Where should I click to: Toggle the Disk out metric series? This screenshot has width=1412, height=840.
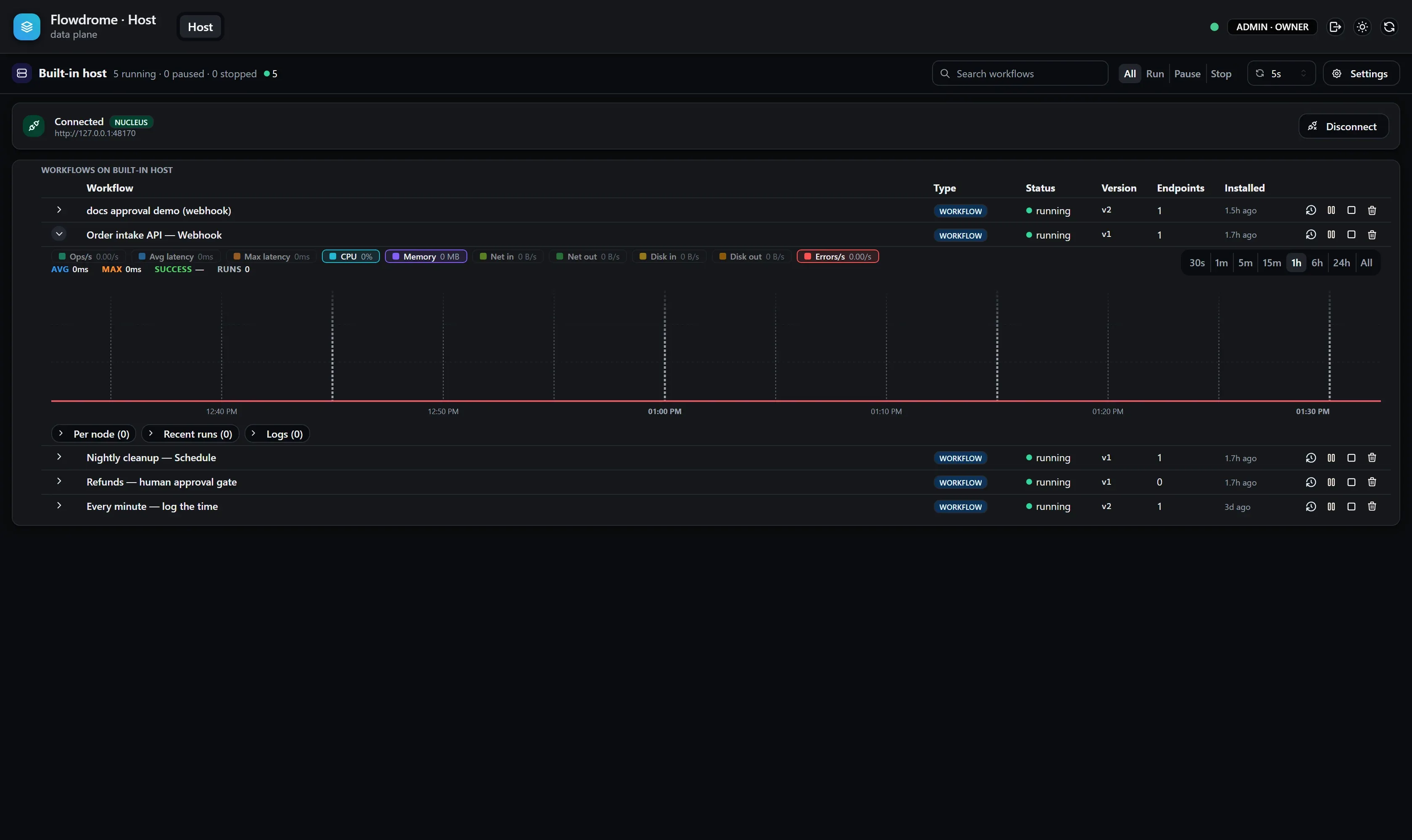(751, 257)
